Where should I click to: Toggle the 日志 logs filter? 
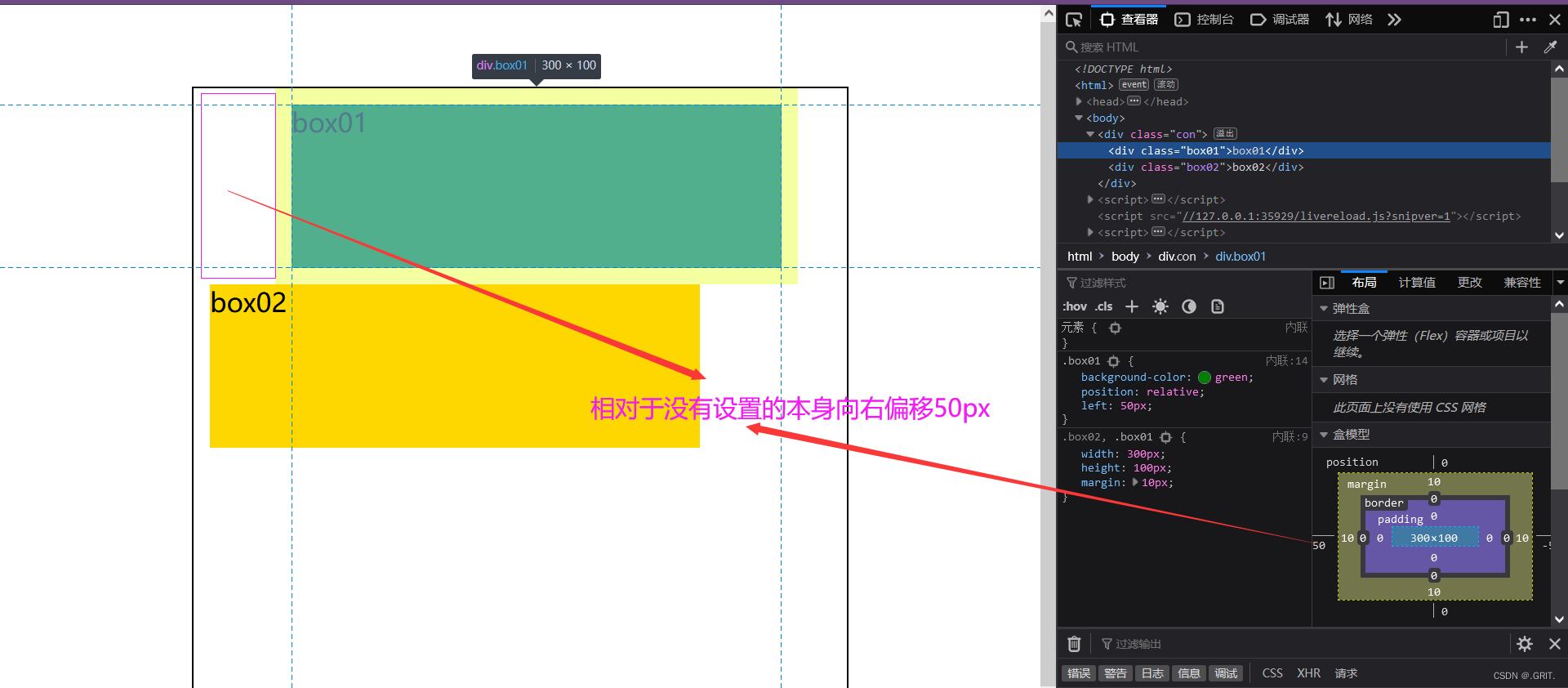[1152, 673]
